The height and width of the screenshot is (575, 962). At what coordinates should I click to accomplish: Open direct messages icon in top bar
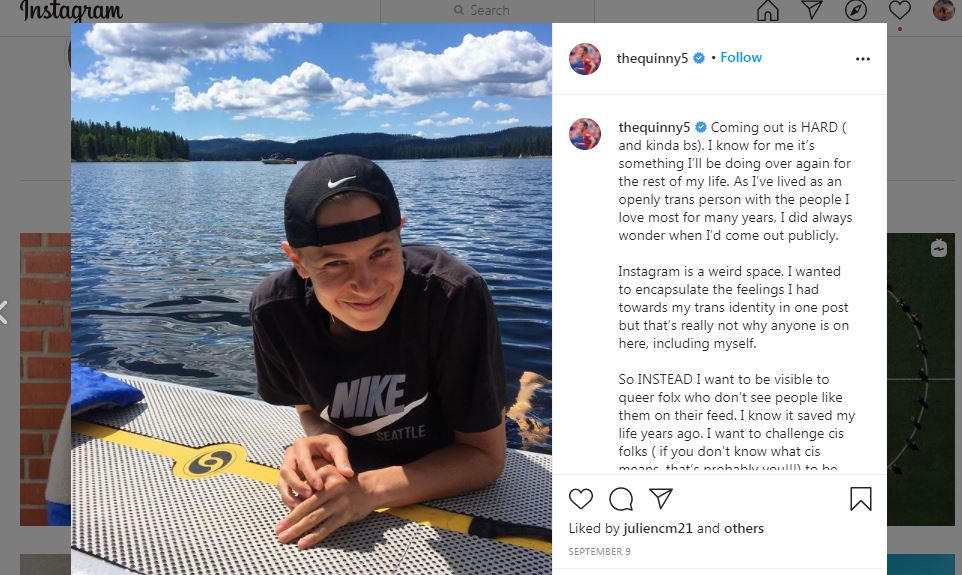[x=811, y=11]
